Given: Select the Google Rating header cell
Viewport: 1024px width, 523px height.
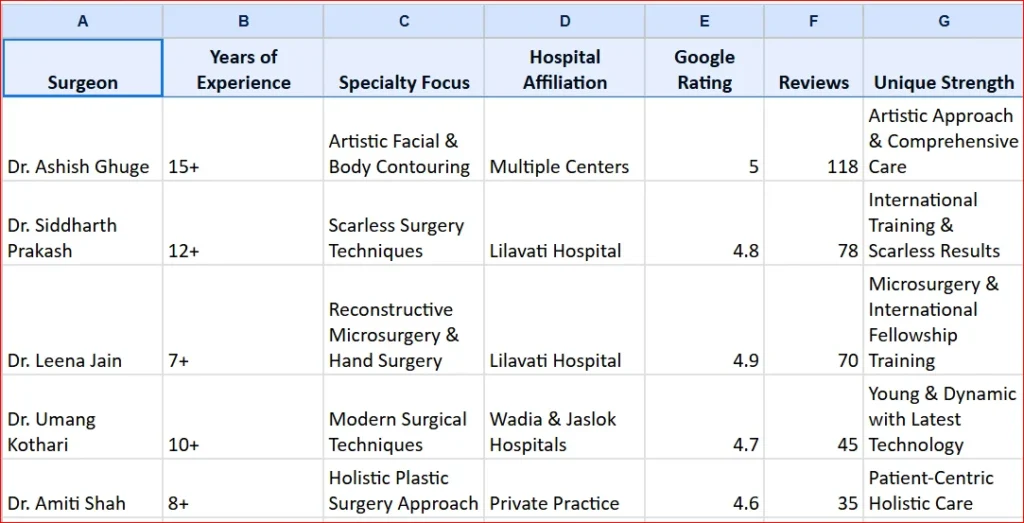Looking at the screenshot, I should tap(705, 69).
